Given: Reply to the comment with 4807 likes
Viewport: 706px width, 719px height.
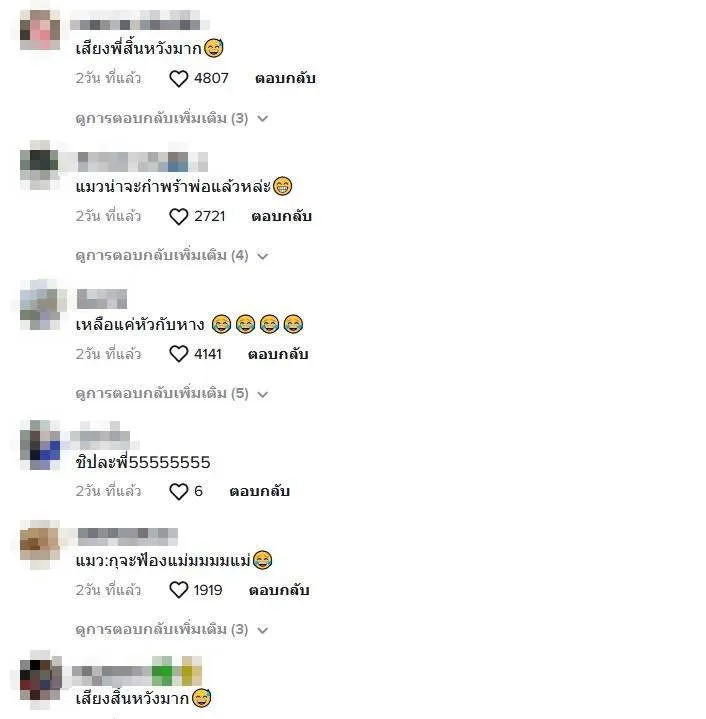Looking at the screenshot, I should coord(285,78).
